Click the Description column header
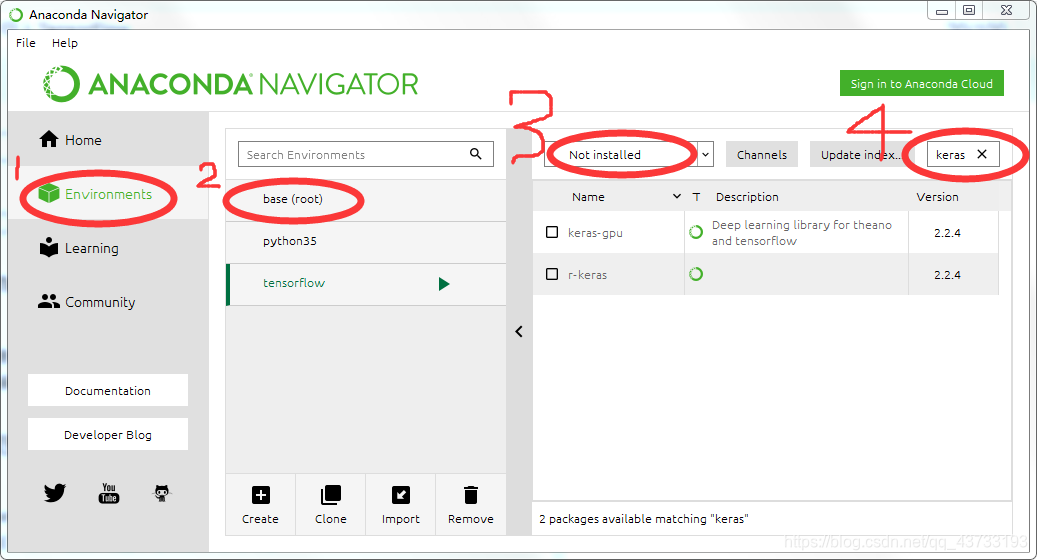This screenshot has width=1037, height=560. click(747, 196)
